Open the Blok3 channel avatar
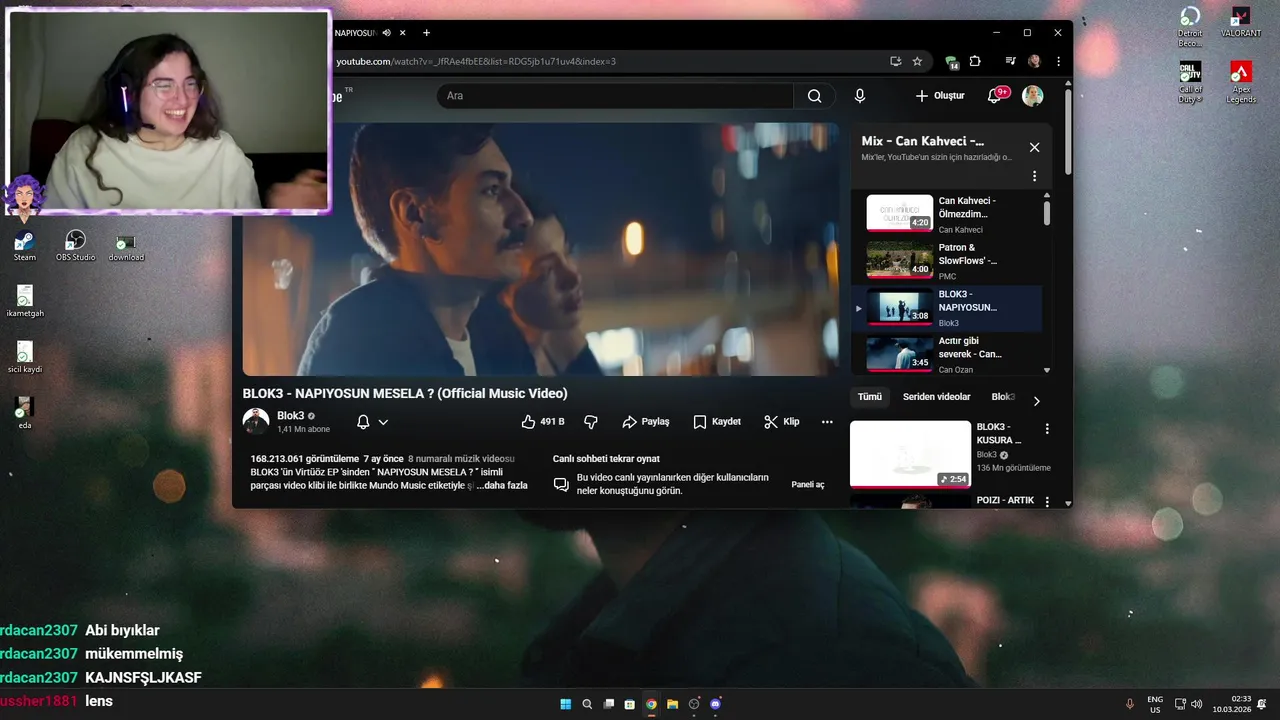The width and height of the screenshot is (1280, 720). 256,421
